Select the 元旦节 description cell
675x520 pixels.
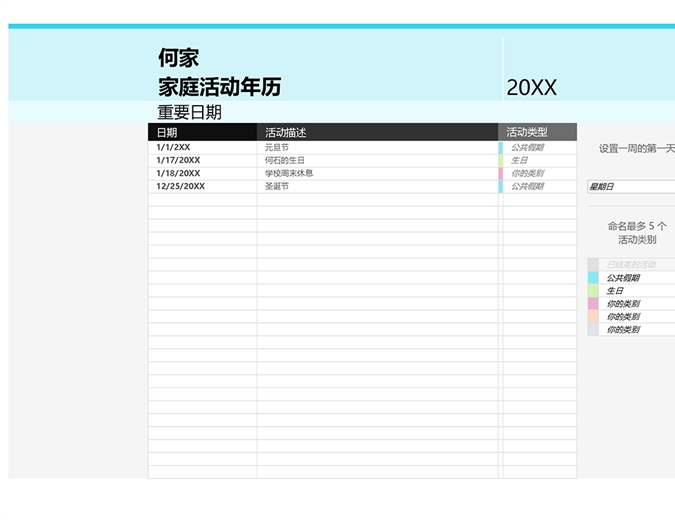click(x=377, y=147)
